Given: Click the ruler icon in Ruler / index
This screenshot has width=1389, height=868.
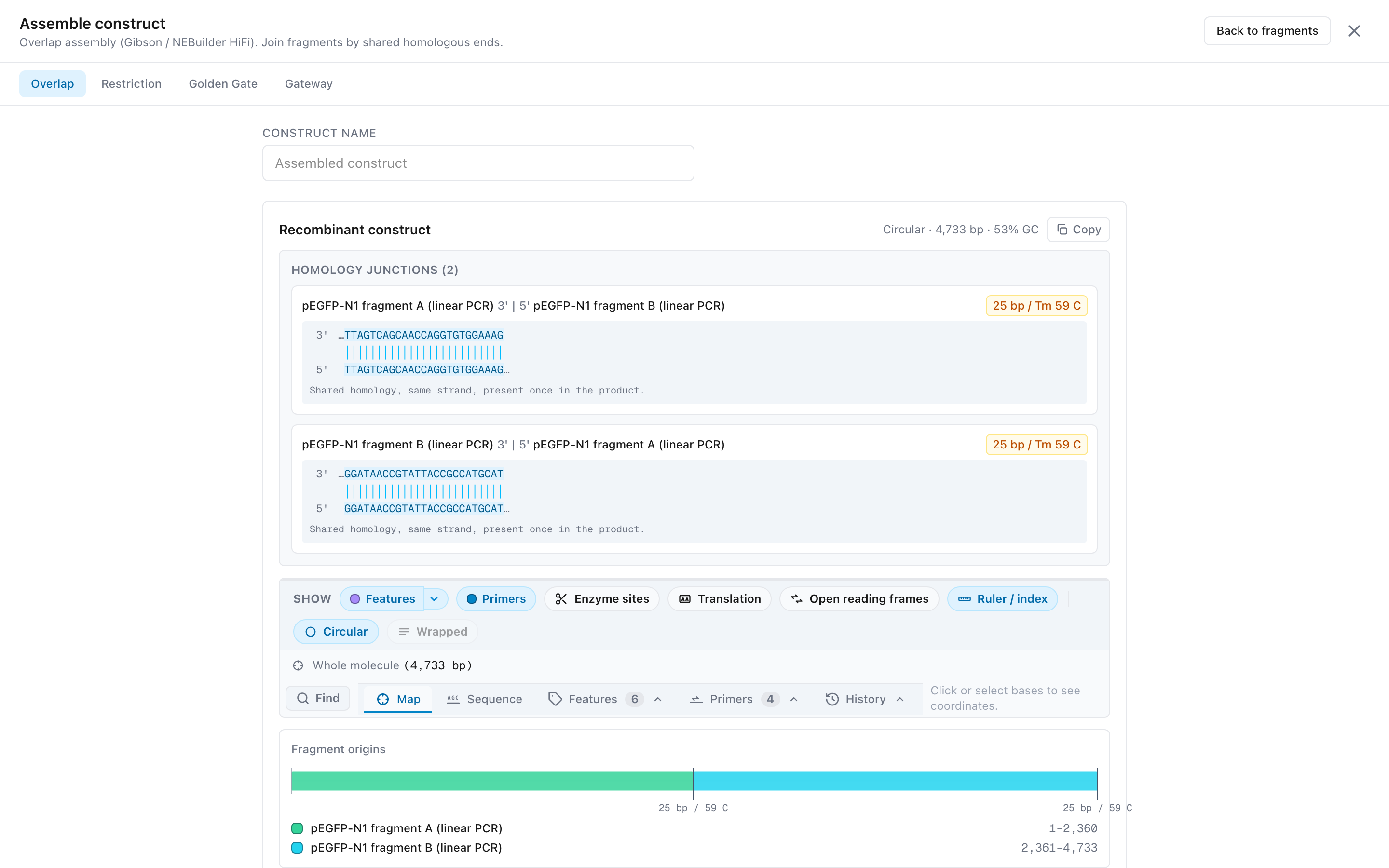Looking at the screenshot, I should pyautogui.click(x=964, y=599).
